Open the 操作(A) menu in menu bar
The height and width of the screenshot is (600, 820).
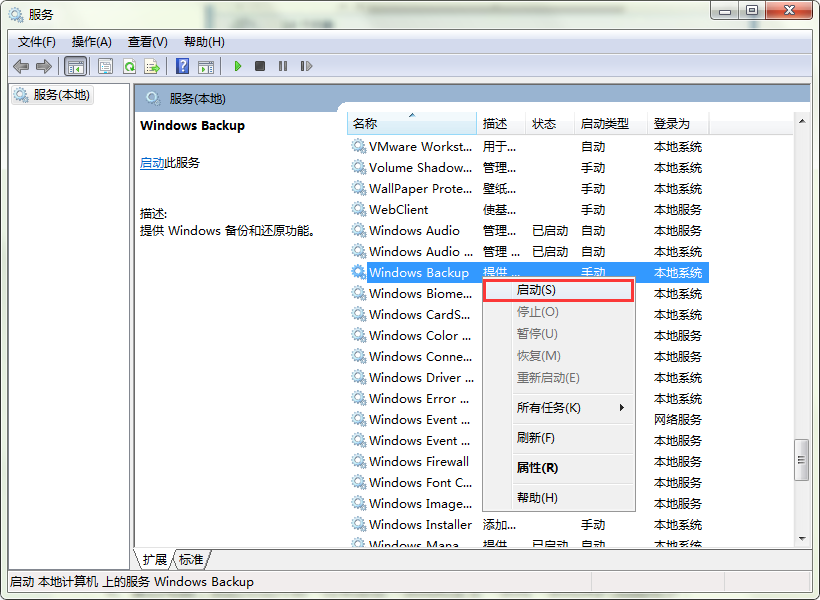[x=92, y=42]
